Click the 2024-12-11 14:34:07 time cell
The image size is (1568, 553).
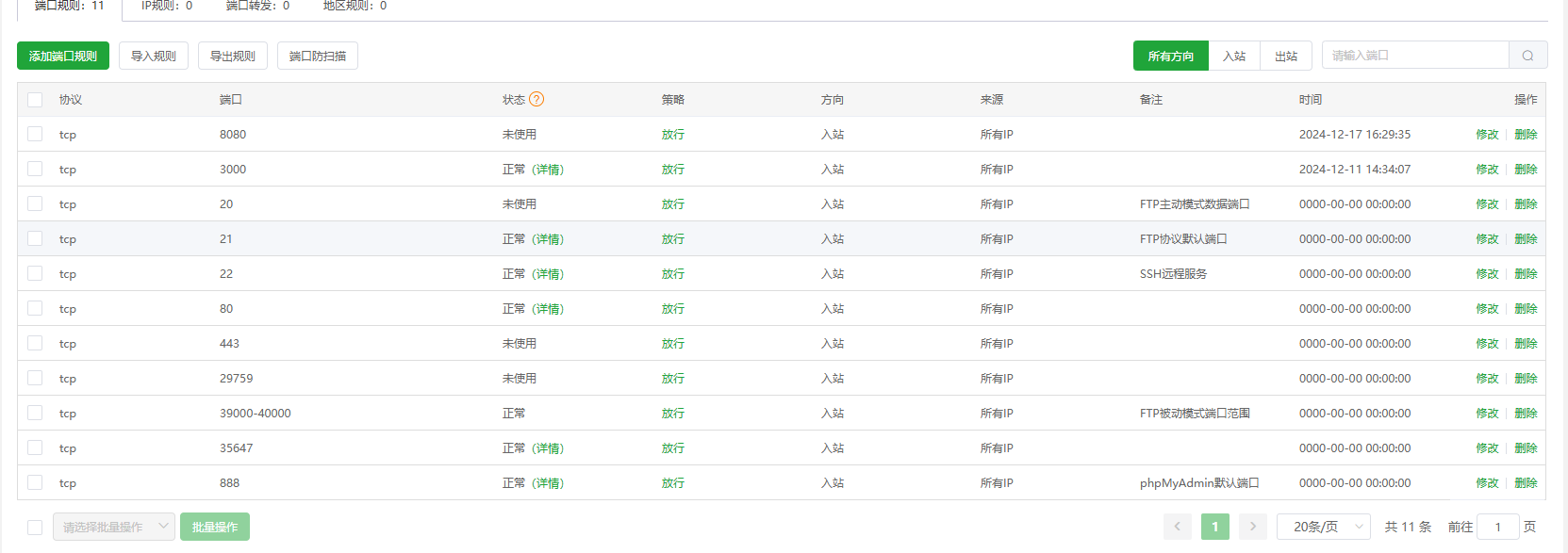coord(1355,170)
